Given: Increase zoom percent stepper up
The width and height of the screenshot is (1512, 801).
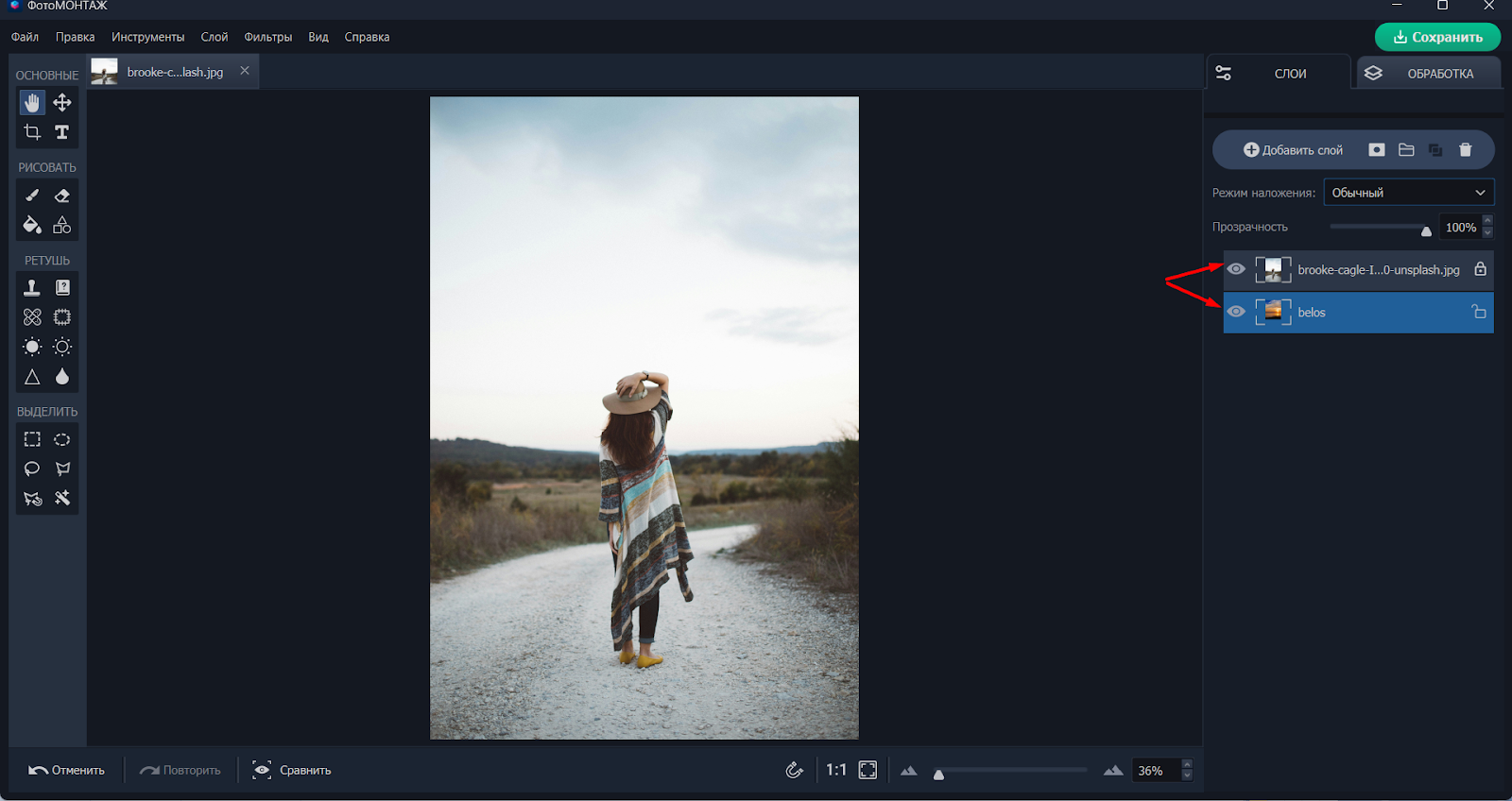Looking at the screenshot, I should pos(1187,764).
